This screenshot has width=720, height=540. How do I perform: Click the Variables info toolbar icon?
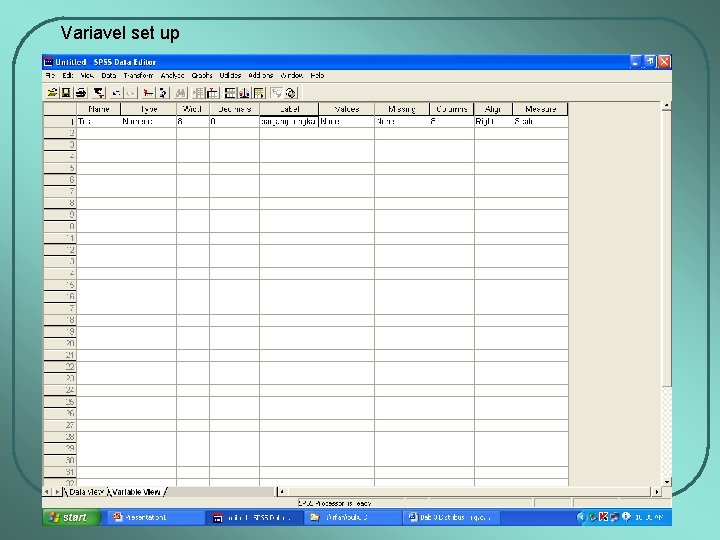pos(163,93)
